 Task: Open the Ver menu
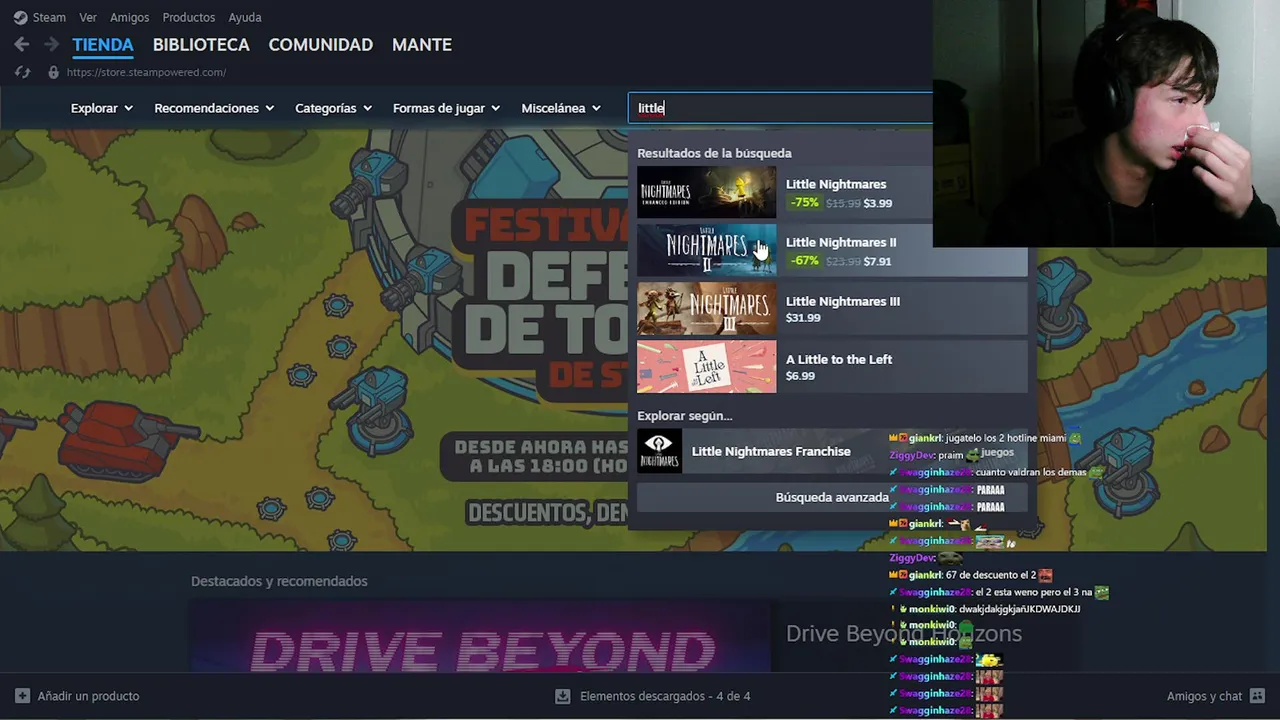coord(88,17)
